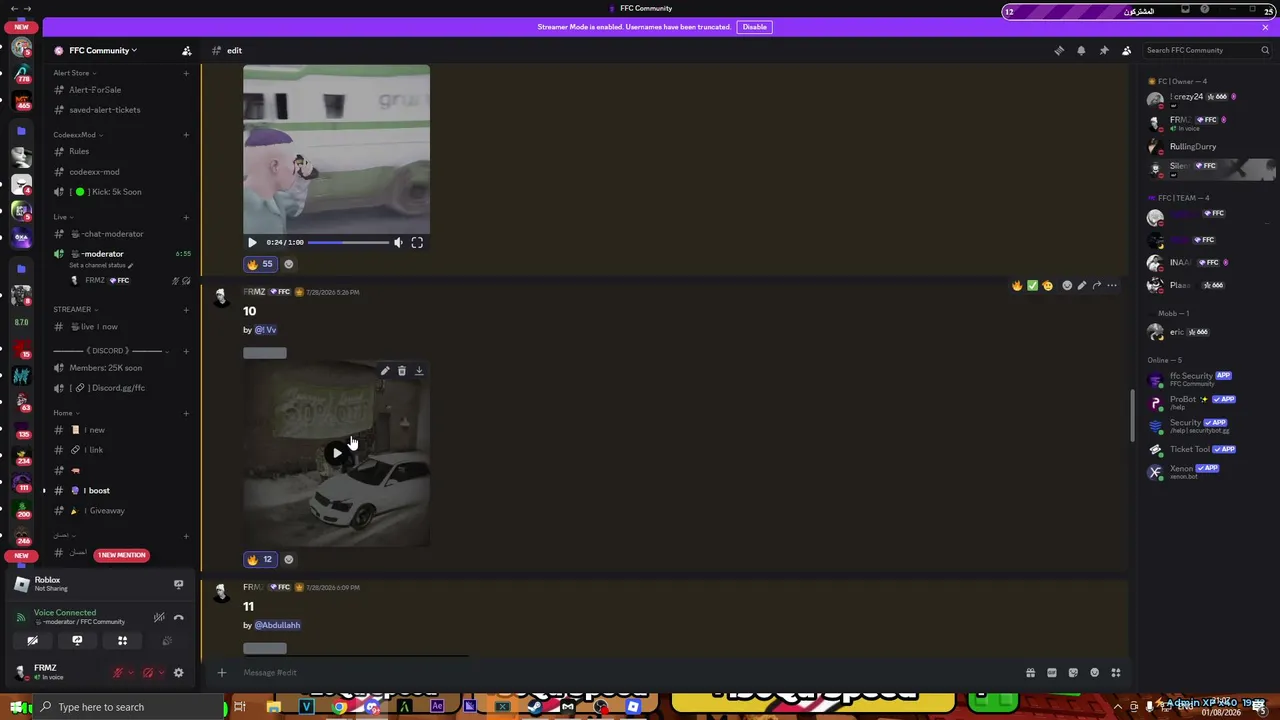This screenshot has height=720, width=1280.
Task: Create a channel in CodeexxMod category
Action: [186, 135]
